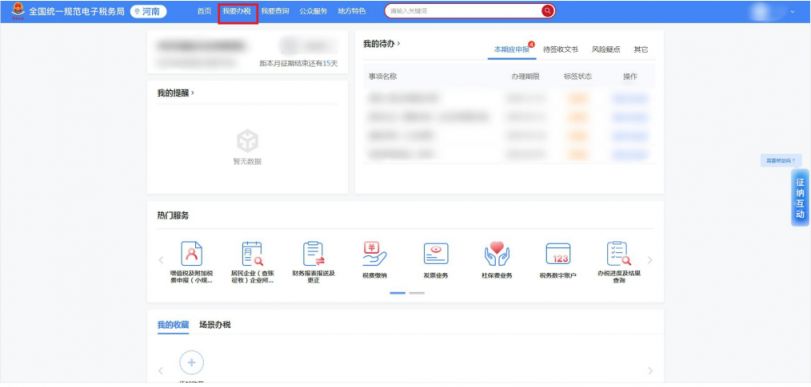Switch to the 本期应申报 tab
Viewport: 811px width, 387px height.
click(512, 50)
